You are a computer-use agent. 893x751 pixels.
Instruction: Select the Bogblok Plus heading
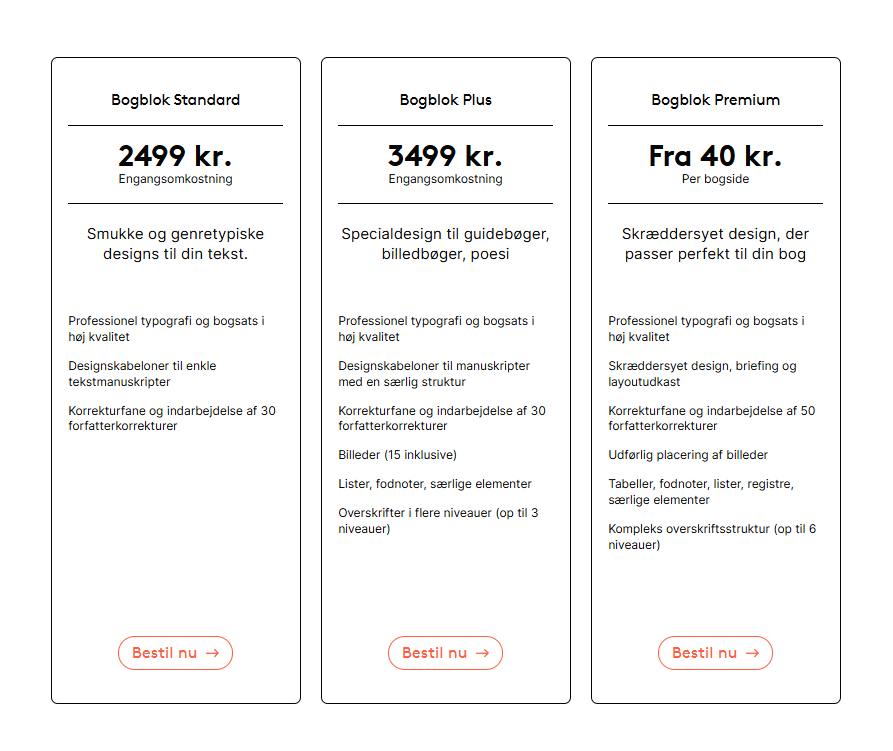(x=446, y=100)
